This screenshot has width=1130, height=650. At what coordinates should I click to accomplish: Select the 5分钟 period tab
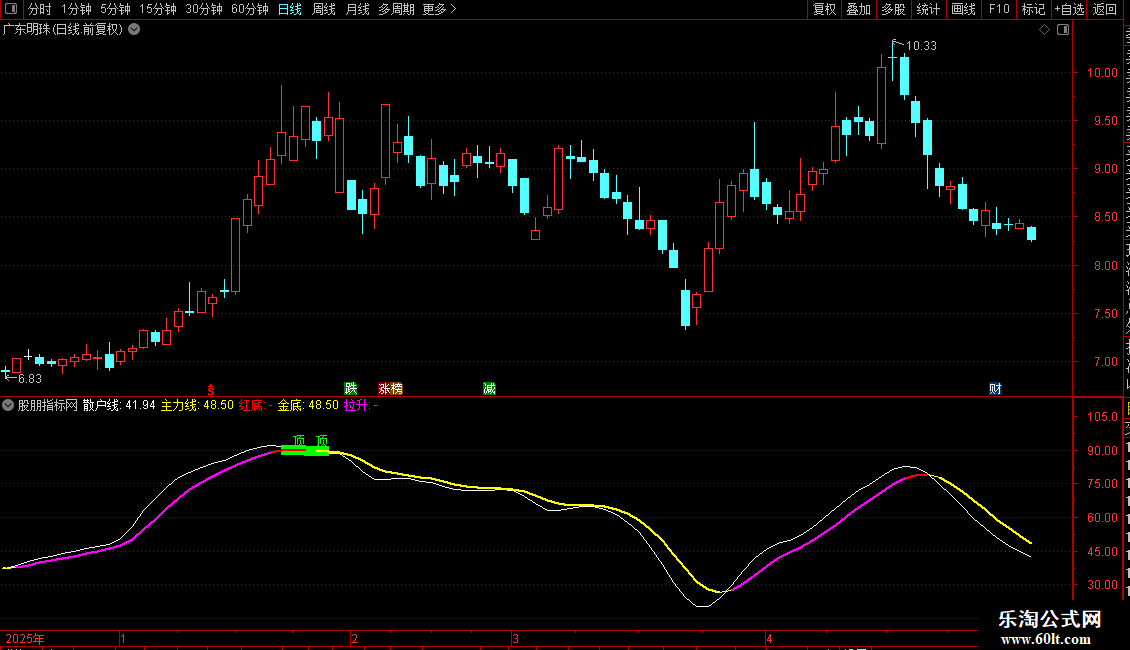(x=115, y=9)
